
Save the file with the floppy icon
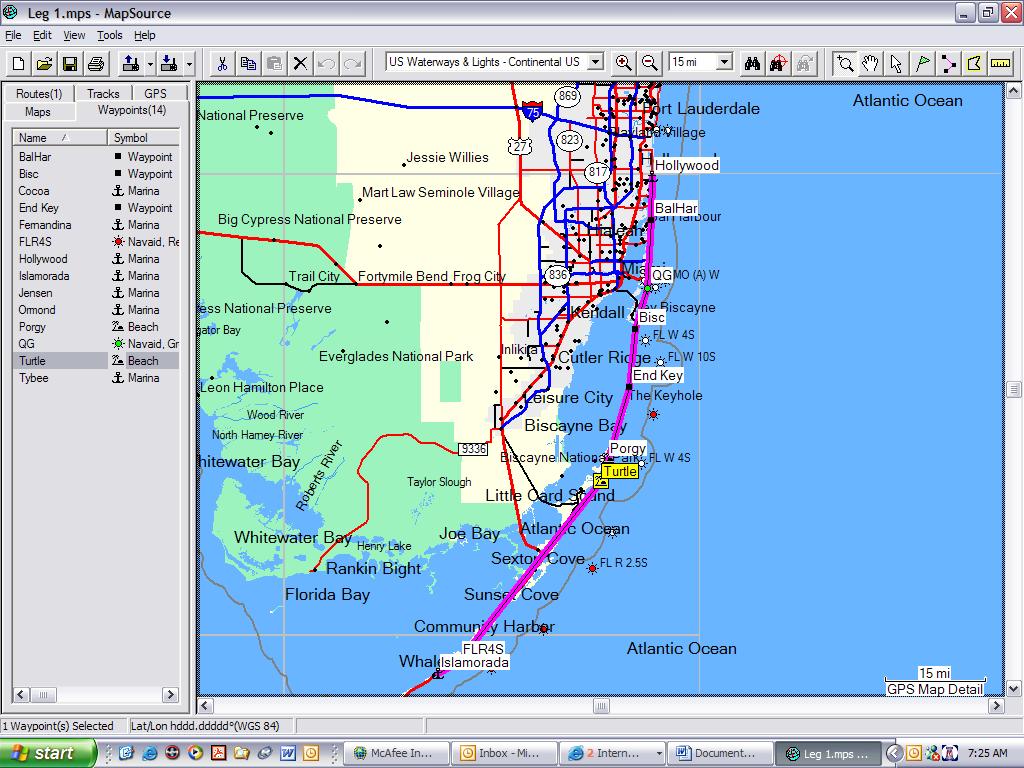click(70, 63)
